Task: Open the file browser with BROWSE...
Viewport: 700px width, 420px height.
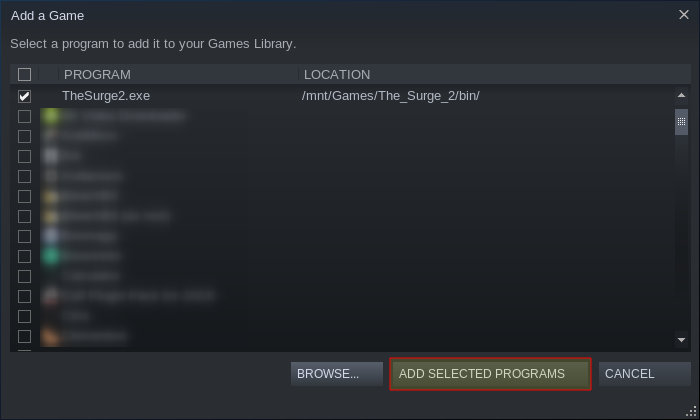Action: [337, 374]
